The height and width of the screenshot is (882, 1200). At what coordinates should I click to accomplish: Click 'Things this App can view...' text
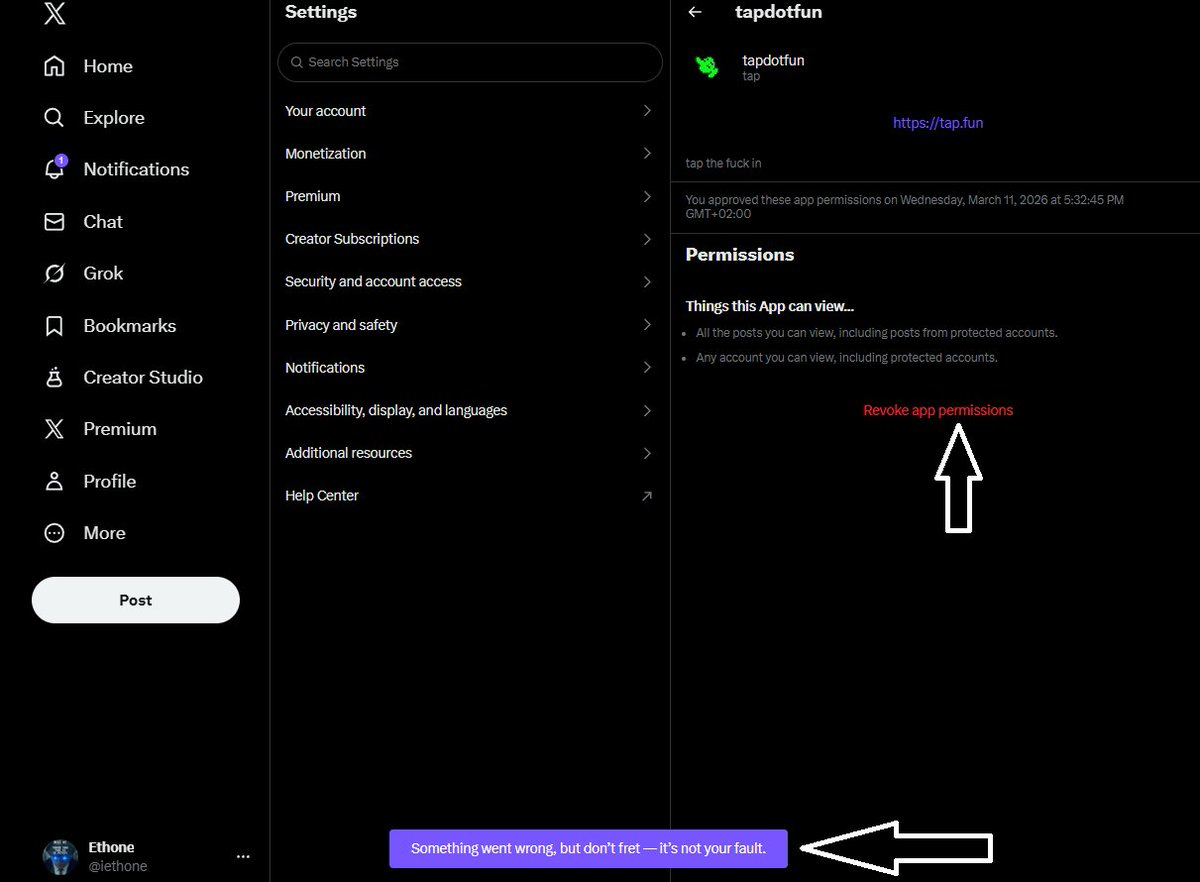[x=770, y=306]
